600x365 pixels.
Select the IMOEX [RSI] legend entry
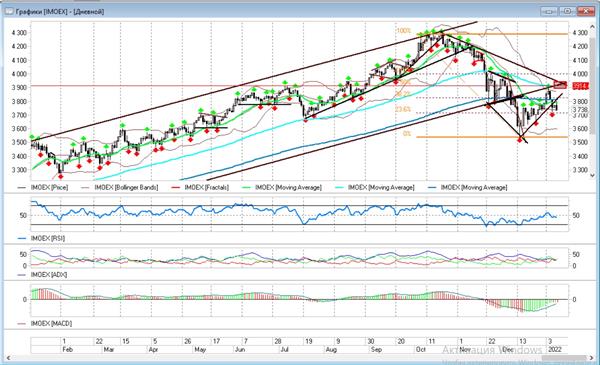[42, 238]
